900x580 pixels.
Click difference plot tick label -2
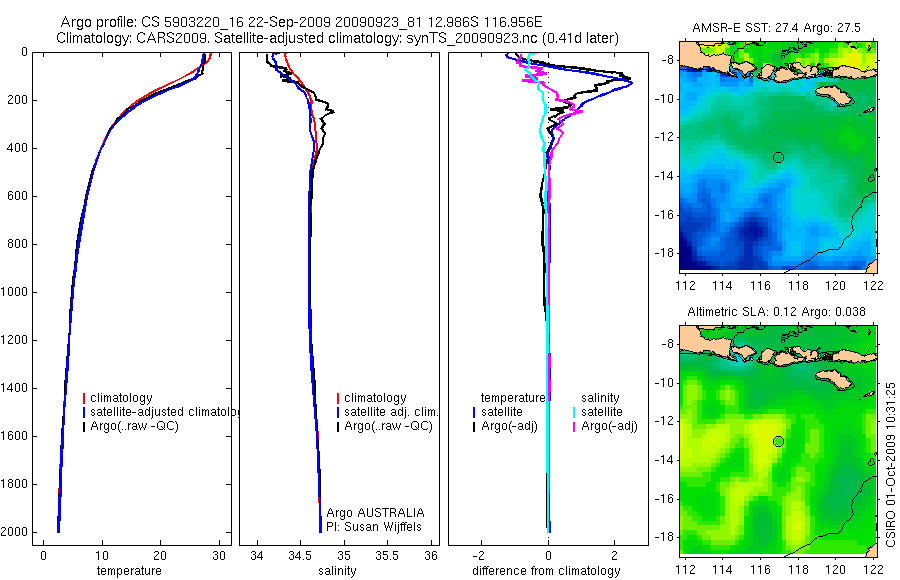click(480, 556)
